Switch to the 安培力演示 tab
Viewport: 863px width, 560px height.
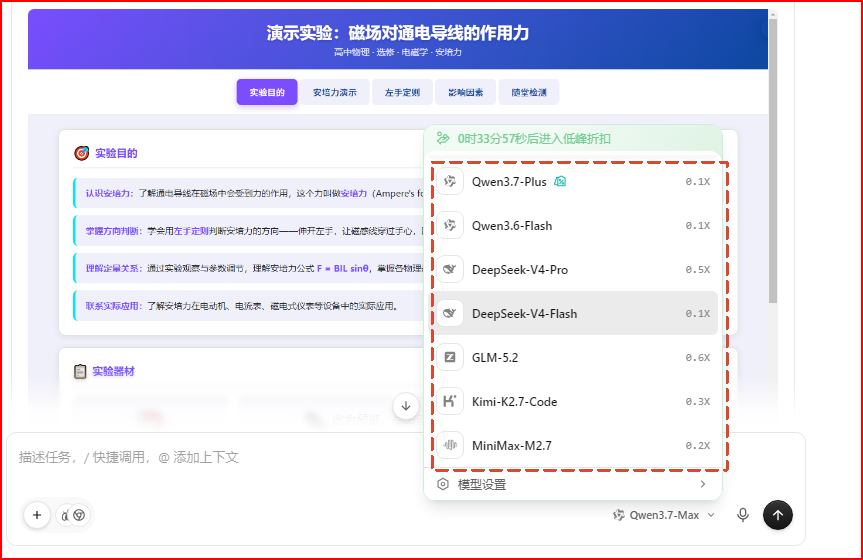coord(335,92)
